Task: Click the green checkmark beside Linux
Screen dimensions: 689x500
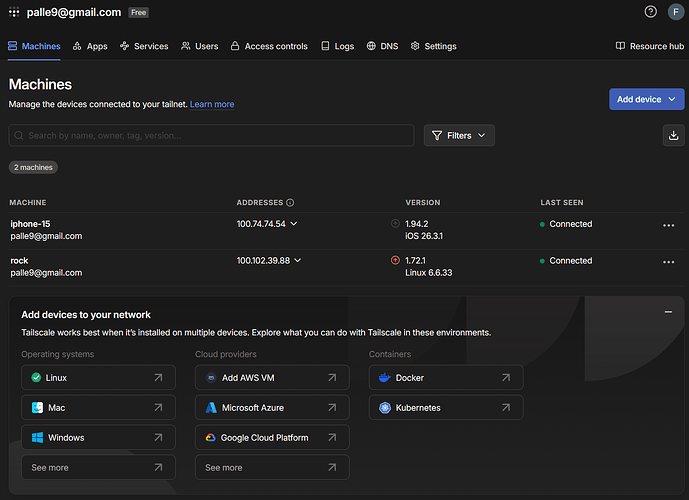Action: coord(36,377)
